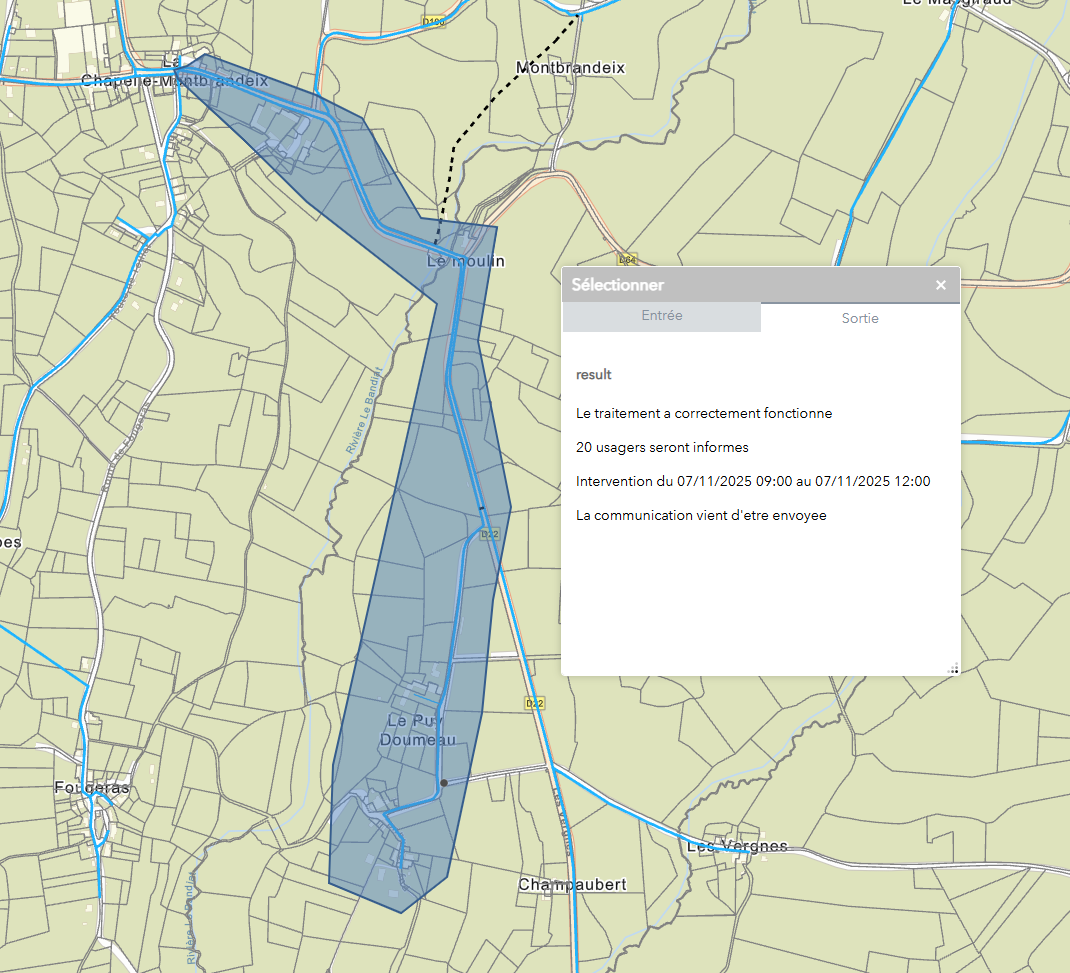Switch to the Entrée tab
The image size is (1070, 973).
(661, 316)
